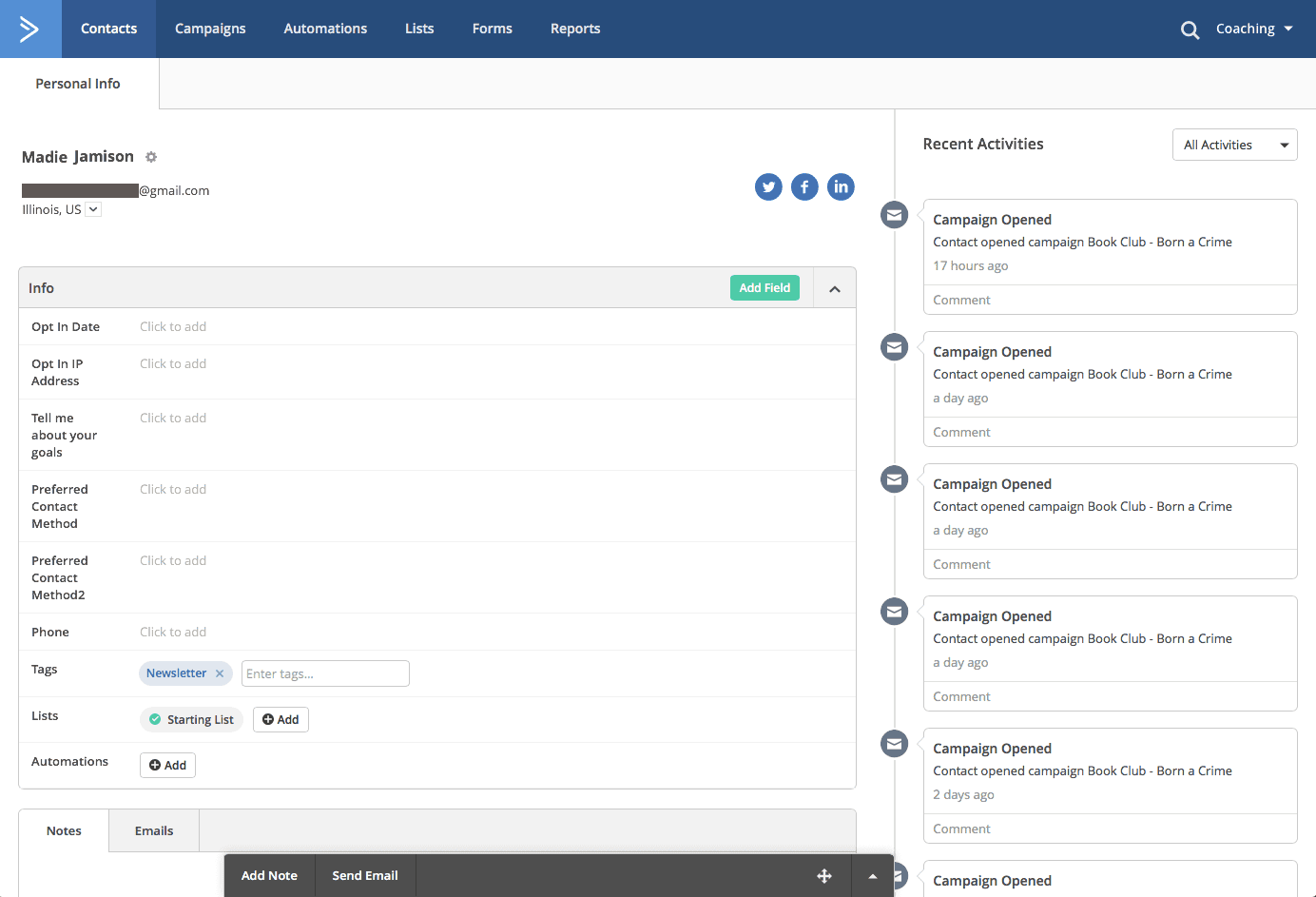This screenshot has width=1316, height=897.
Task: Toggle the Starting List subscription checkmark
Action: pyautogui.click(x=155, y=719)
